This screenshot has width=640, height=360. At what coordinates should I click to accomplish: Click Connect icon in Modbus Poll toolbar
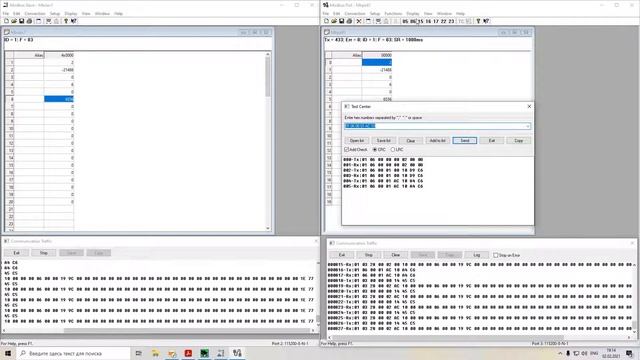click(378, 21)
